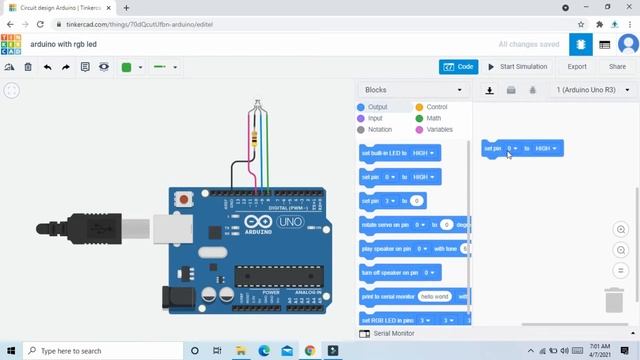The height and width of the screenshot is (360, 640).
Task: Click the Delete trash can in toolbar
Action: pyautogui.click(x=28, y=67)
